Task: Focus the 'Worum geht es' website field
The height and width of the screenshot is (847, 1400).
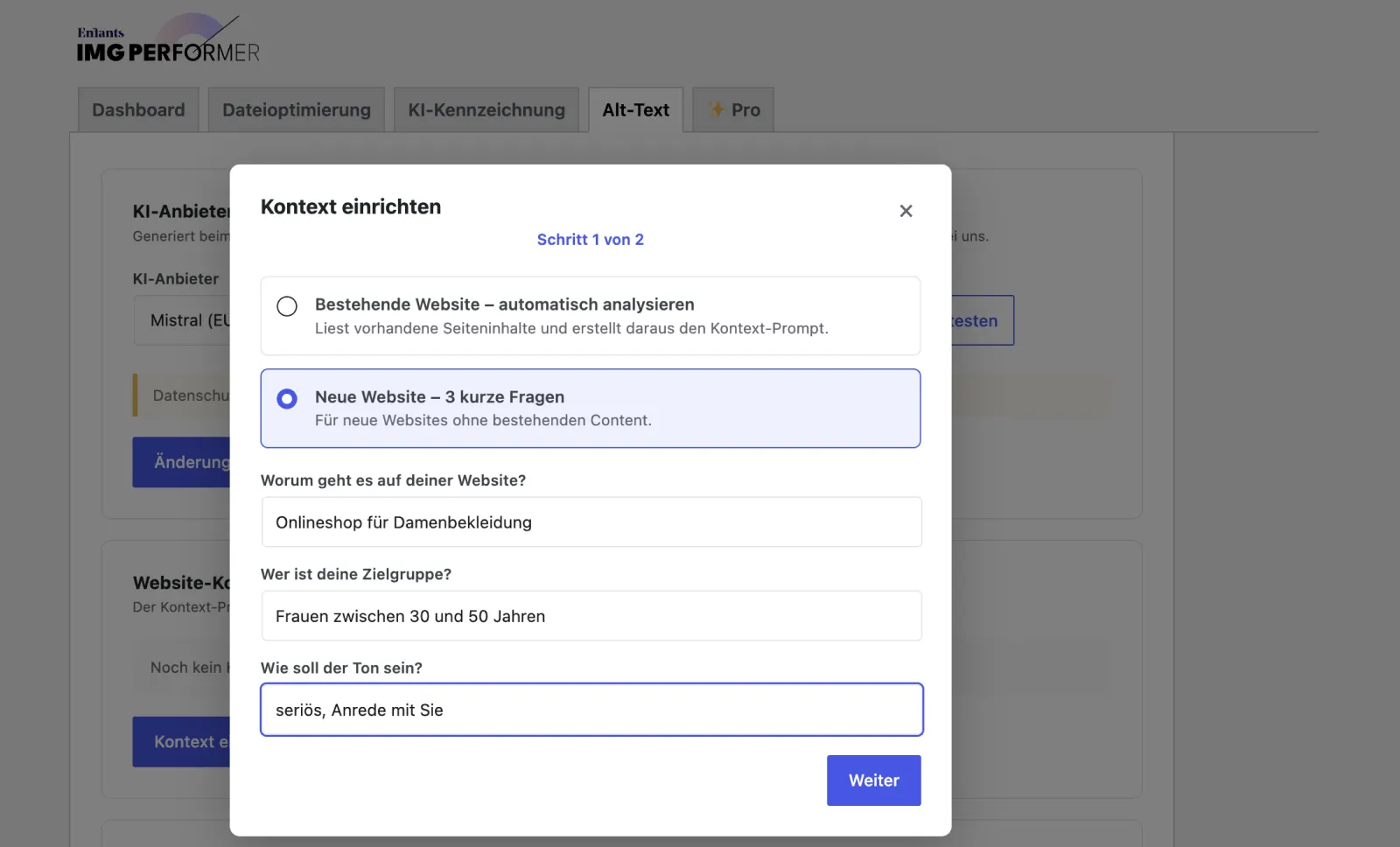Action: 591,522
